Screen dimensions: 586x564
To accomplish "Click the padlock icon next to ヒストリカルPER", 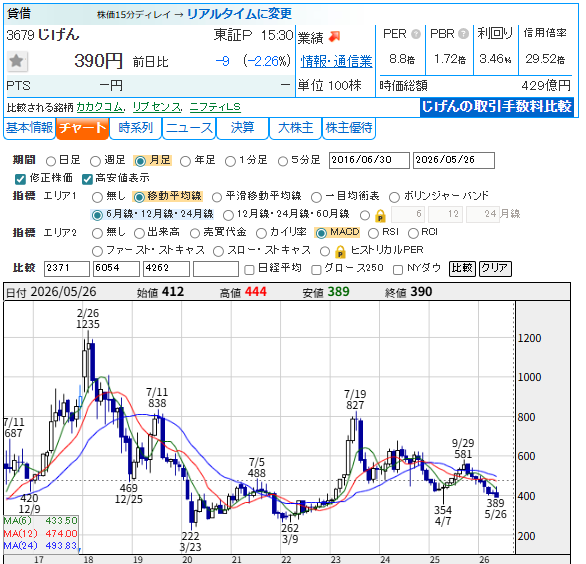I will [x=340, y=252].
